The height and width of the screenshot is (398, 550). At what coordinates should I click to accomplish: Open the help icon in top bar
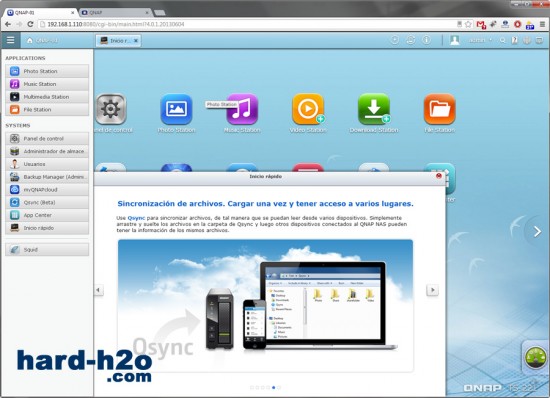515,40
